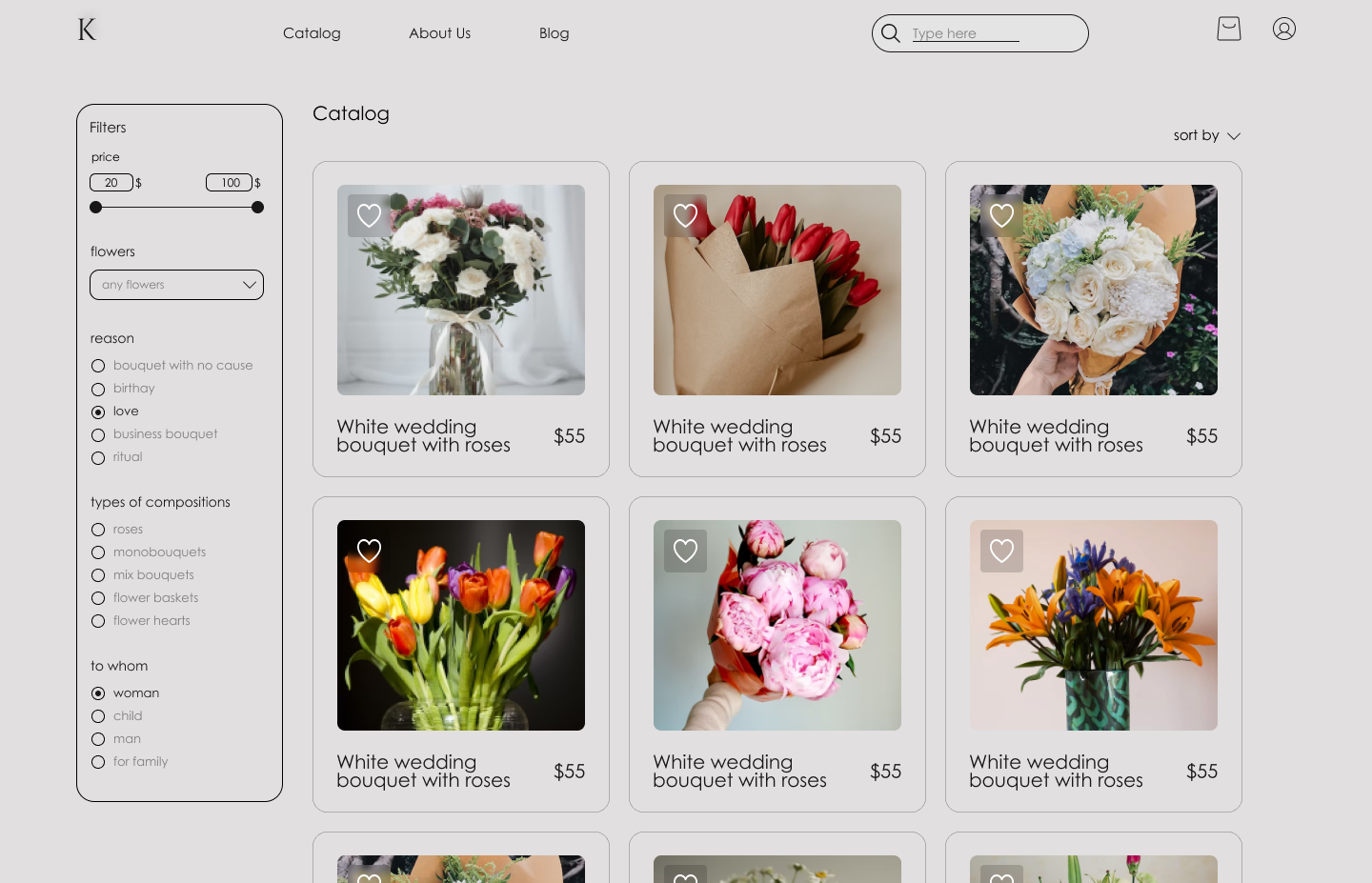Click the title under the orange lilies photo

coord(1057,772)
